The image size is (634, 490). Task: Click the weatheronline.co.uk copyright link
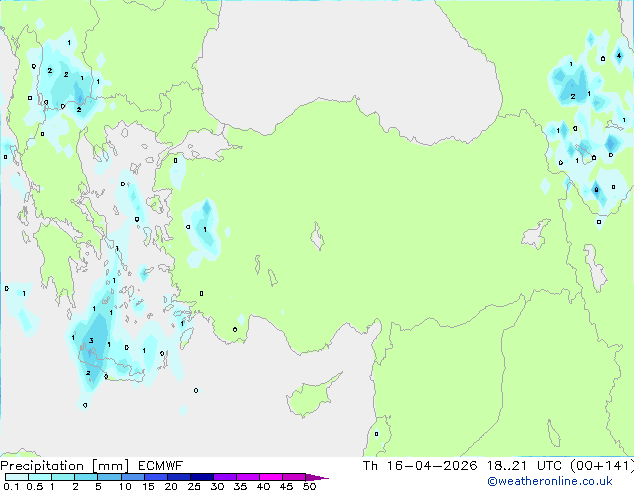tap(550, 481)
